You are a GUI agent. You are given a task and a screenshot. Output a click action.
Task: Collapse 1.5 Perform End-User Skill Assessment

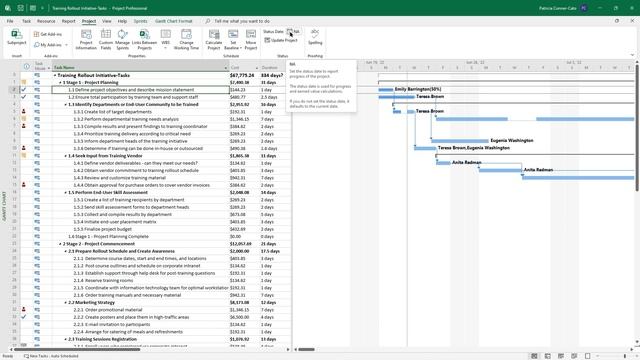(66, 192)
